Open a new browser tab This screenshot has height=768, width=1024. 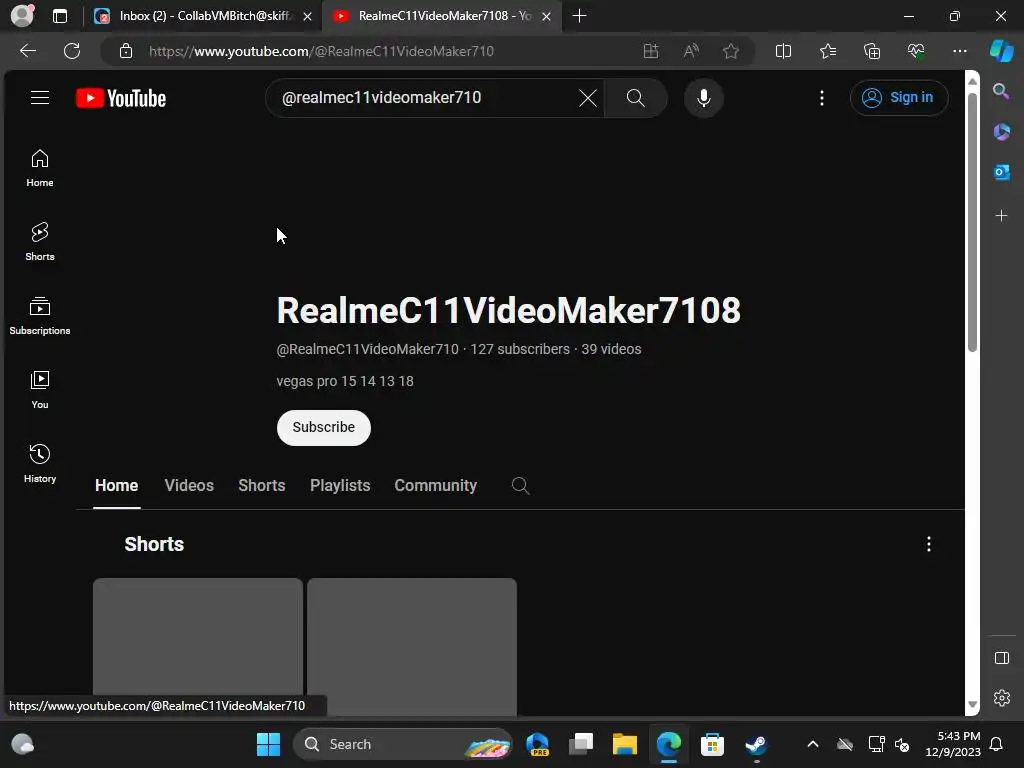[579, 16]
